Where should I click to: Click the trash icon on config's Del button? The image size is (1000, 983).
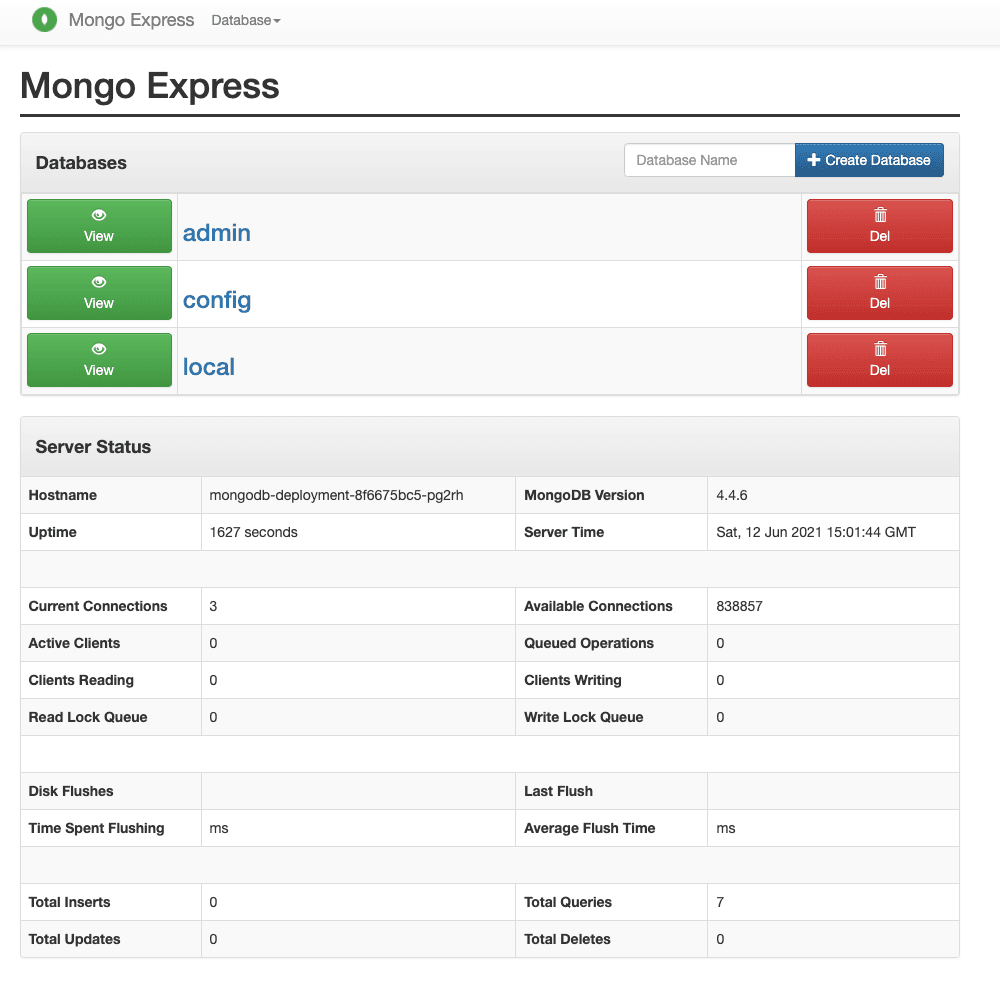coord(879,281)
